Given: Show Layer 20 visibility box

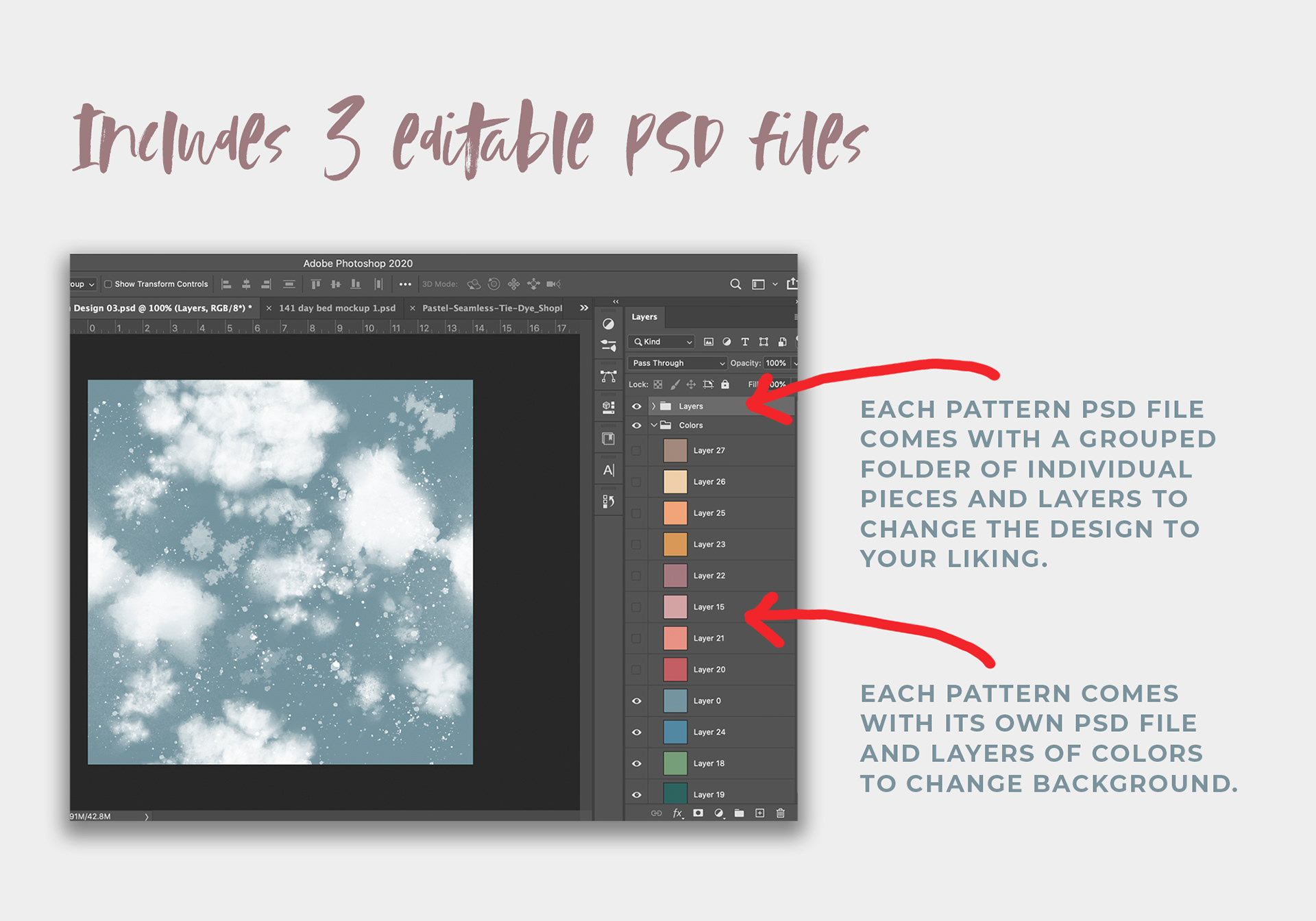Looking at the screenshot, I should [x=636, y=670].
